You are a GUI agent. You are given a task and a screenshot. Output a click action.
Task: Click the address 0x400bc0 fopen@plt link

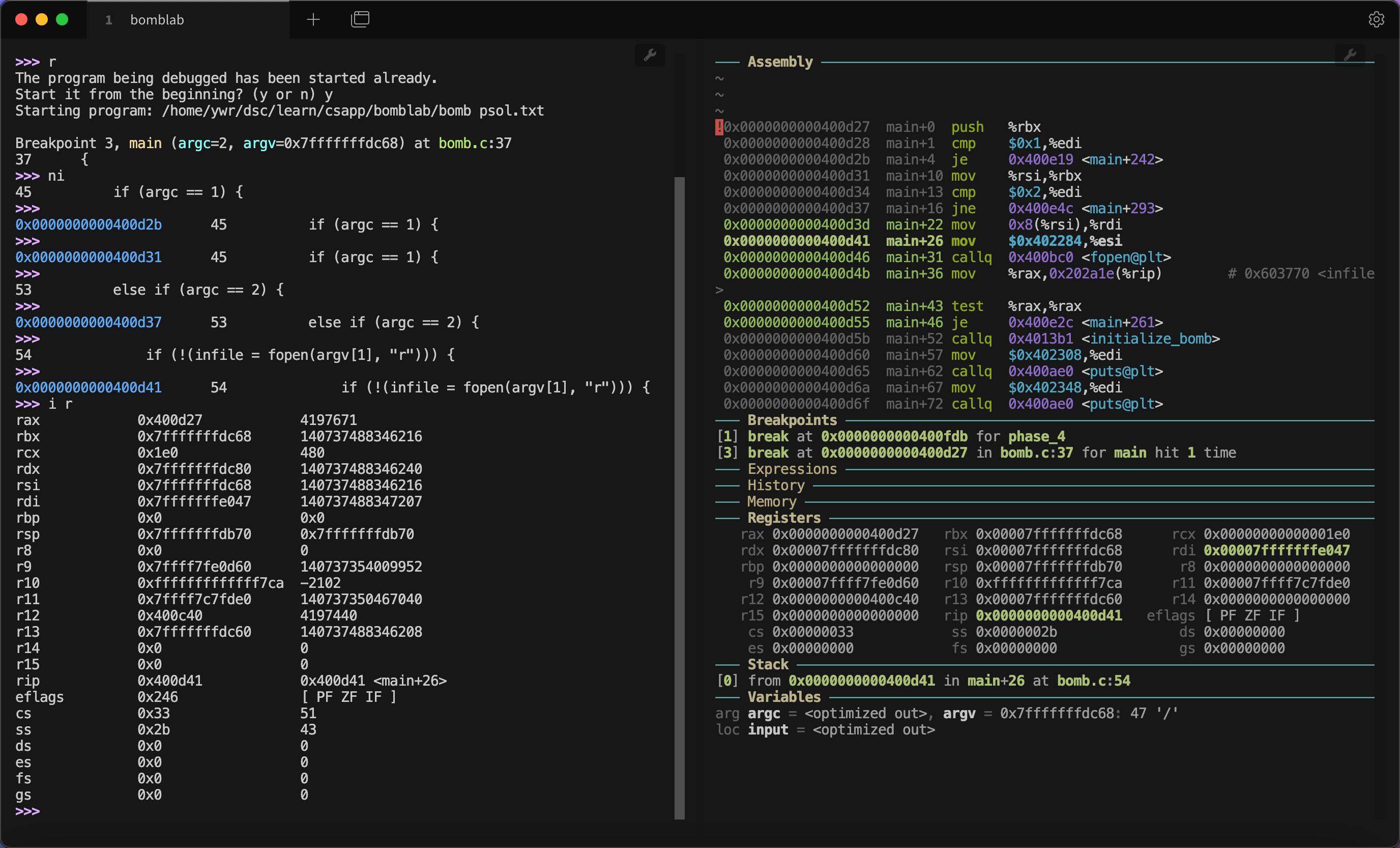tap(1040, 257)
